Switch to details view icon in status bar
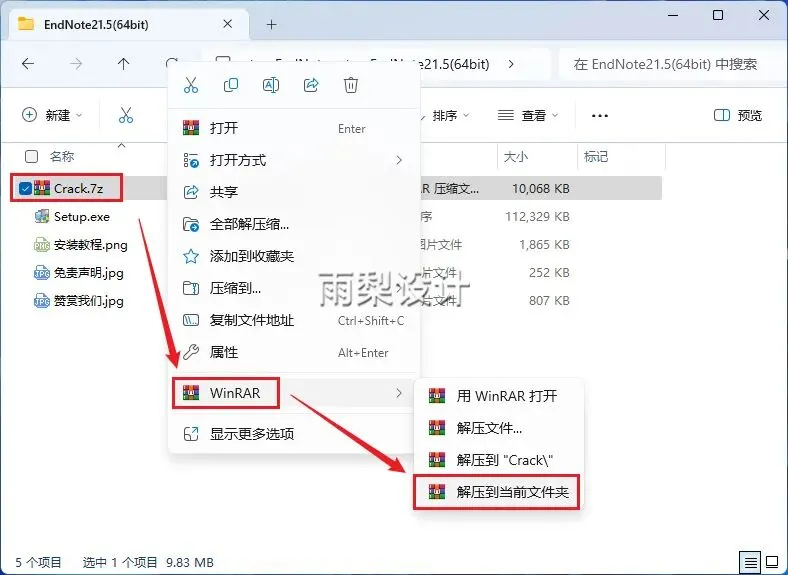This screenshot has width=788, height=575. (750, 561)
